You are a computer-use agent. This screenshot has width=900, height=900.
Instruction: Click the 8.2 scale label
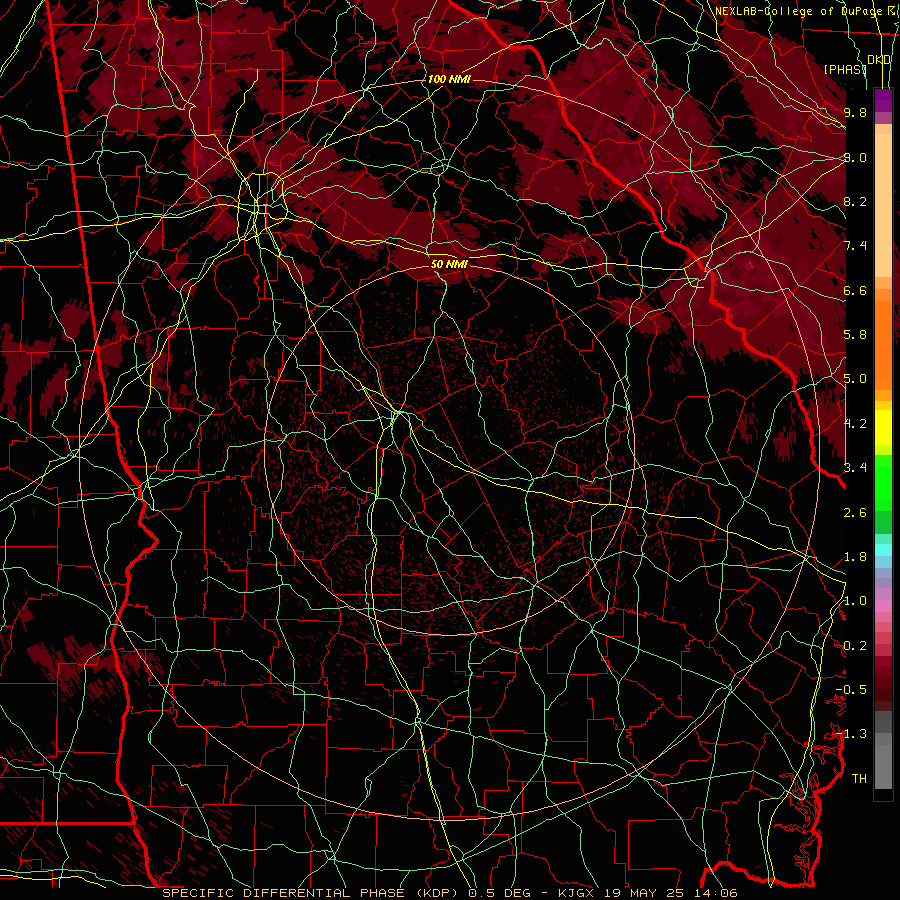pos(855,201)
